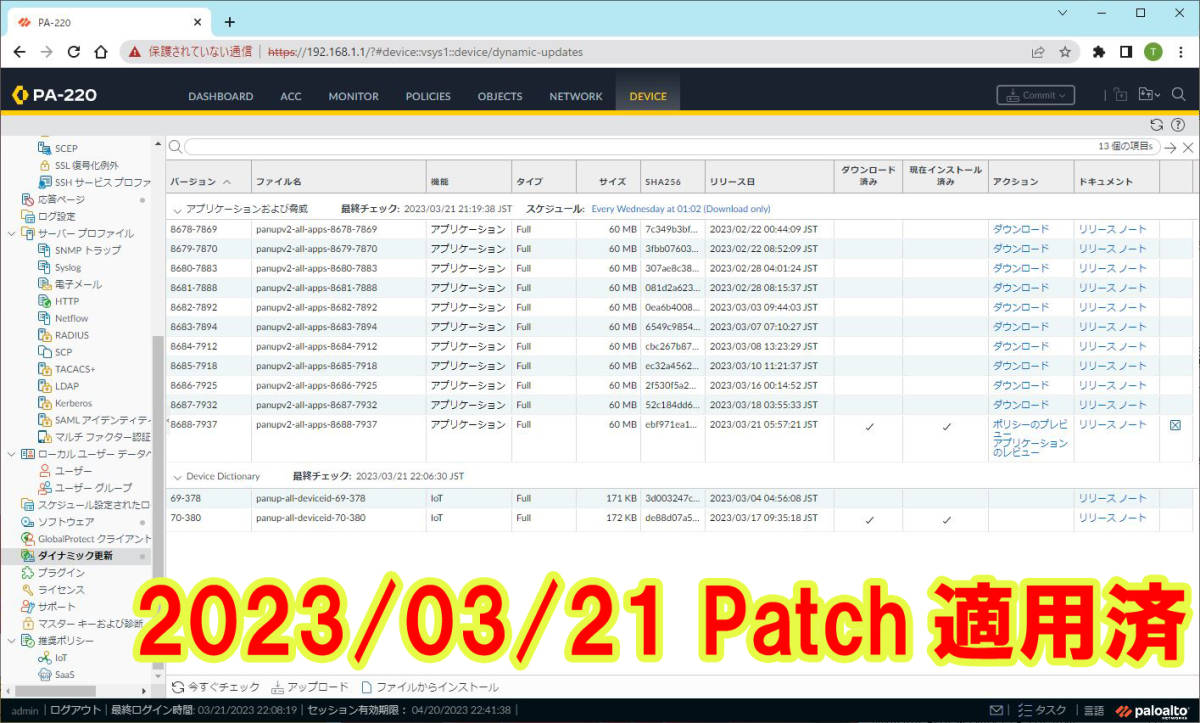Open ユーザー グループ in sidebar
This screenshot has width=1200, height=723.
click(93, 487)
